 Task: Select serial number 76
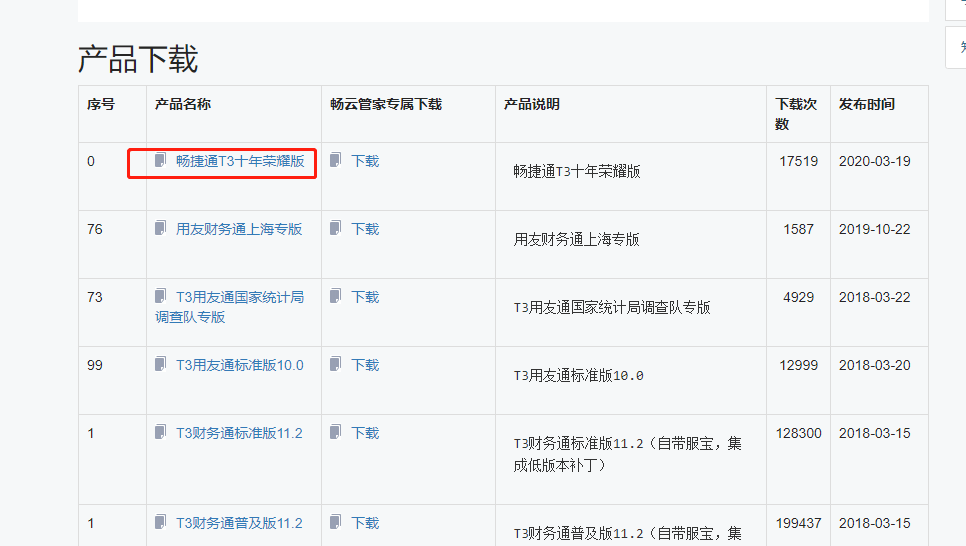click(x=95, y=229)
